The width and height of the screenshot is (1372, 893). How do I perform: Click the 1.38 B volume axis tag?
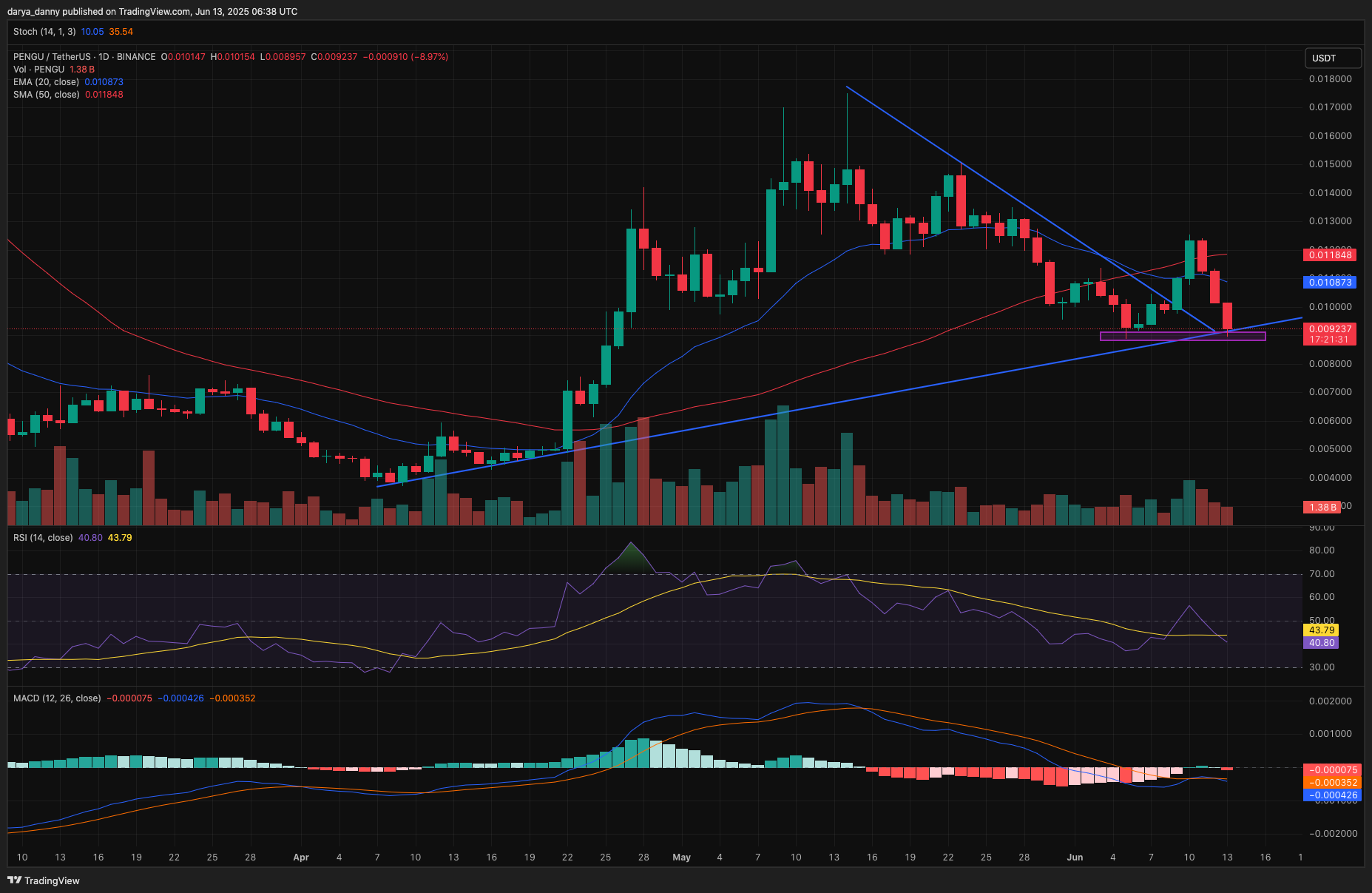(x=1322, y=508)
